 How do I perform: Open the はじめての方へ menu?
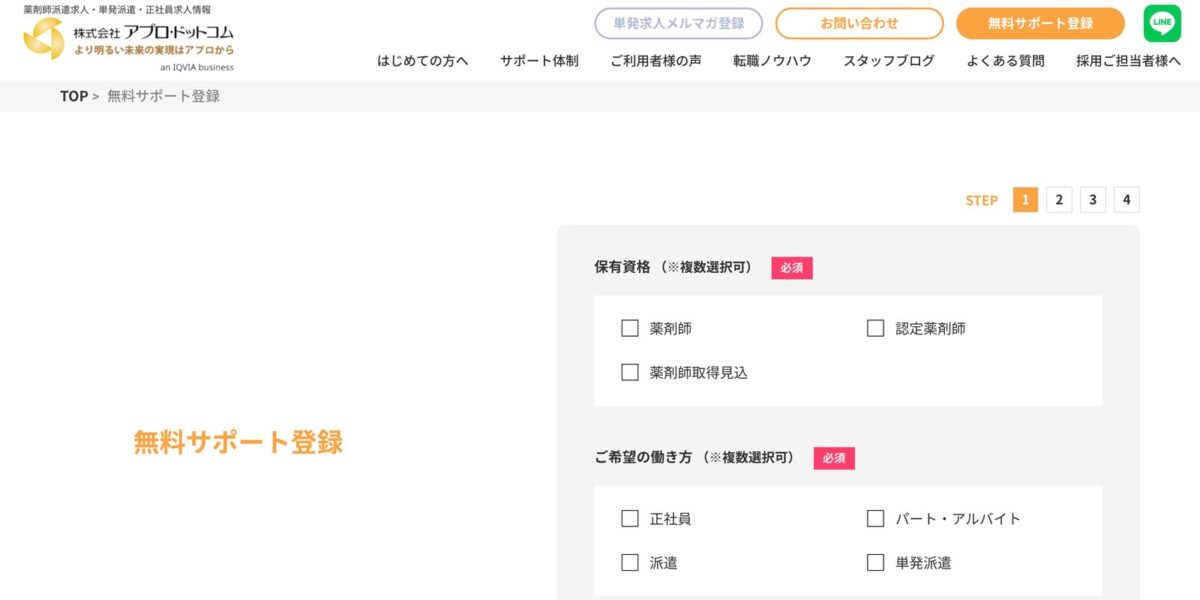423,61
